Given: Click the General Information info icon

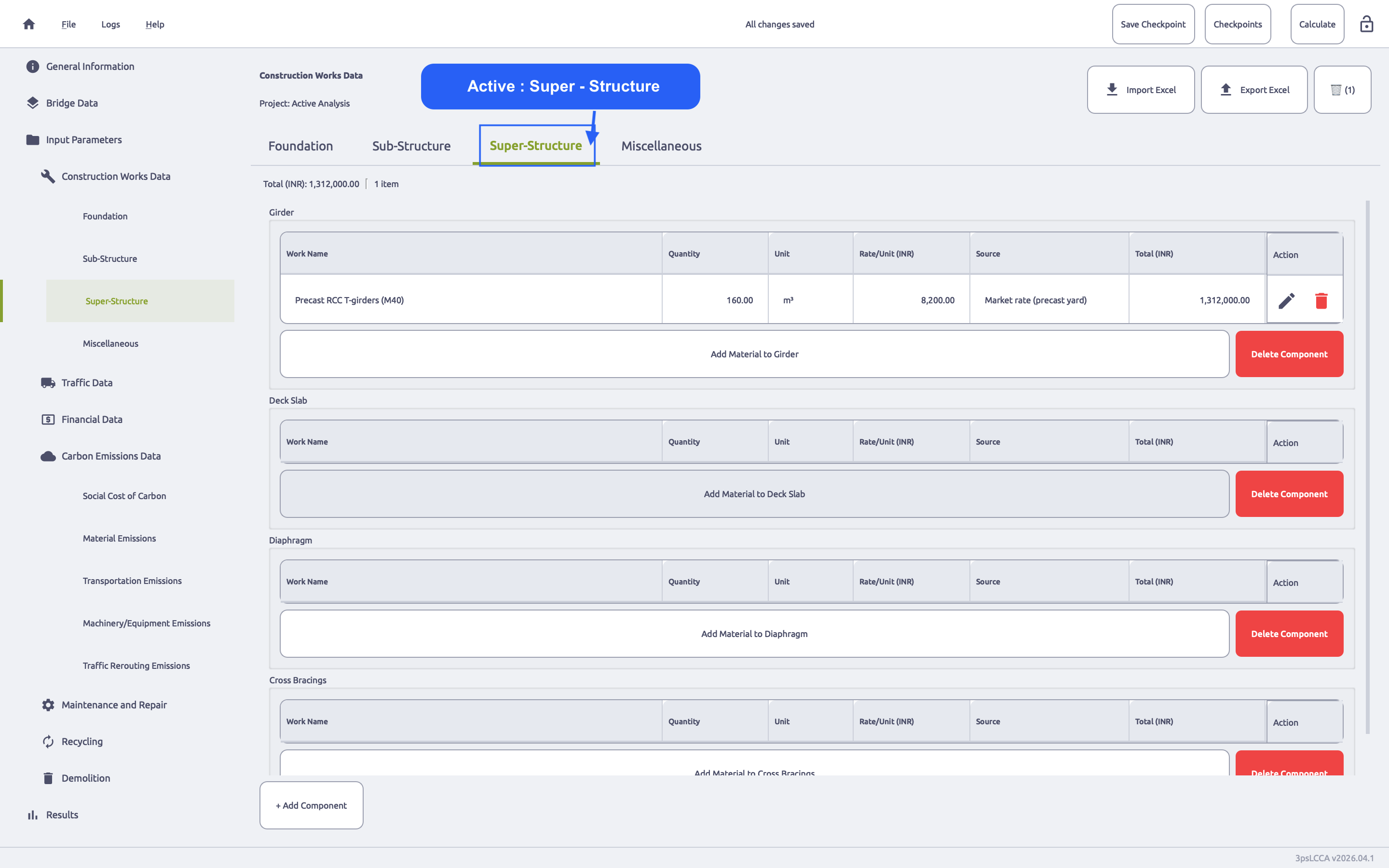Looking at the screenshot, I should [x=33, y=67].
